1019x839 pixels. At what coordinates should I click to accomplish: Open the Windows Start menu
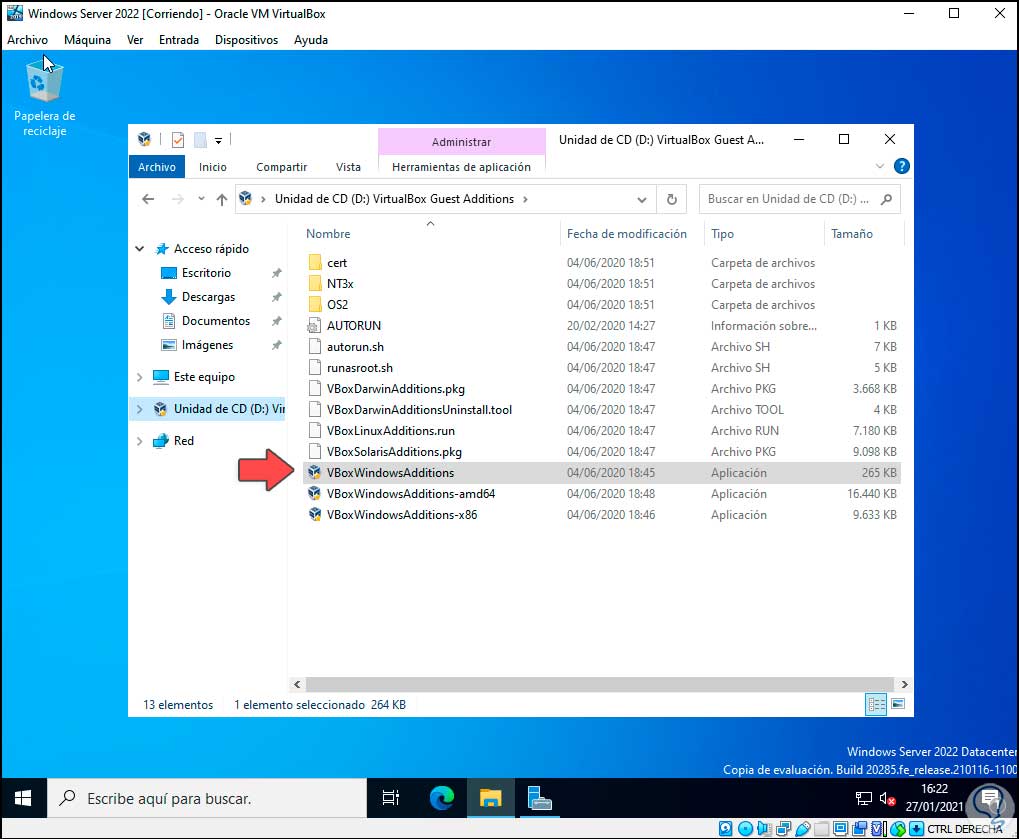click(x=23, y=798)
